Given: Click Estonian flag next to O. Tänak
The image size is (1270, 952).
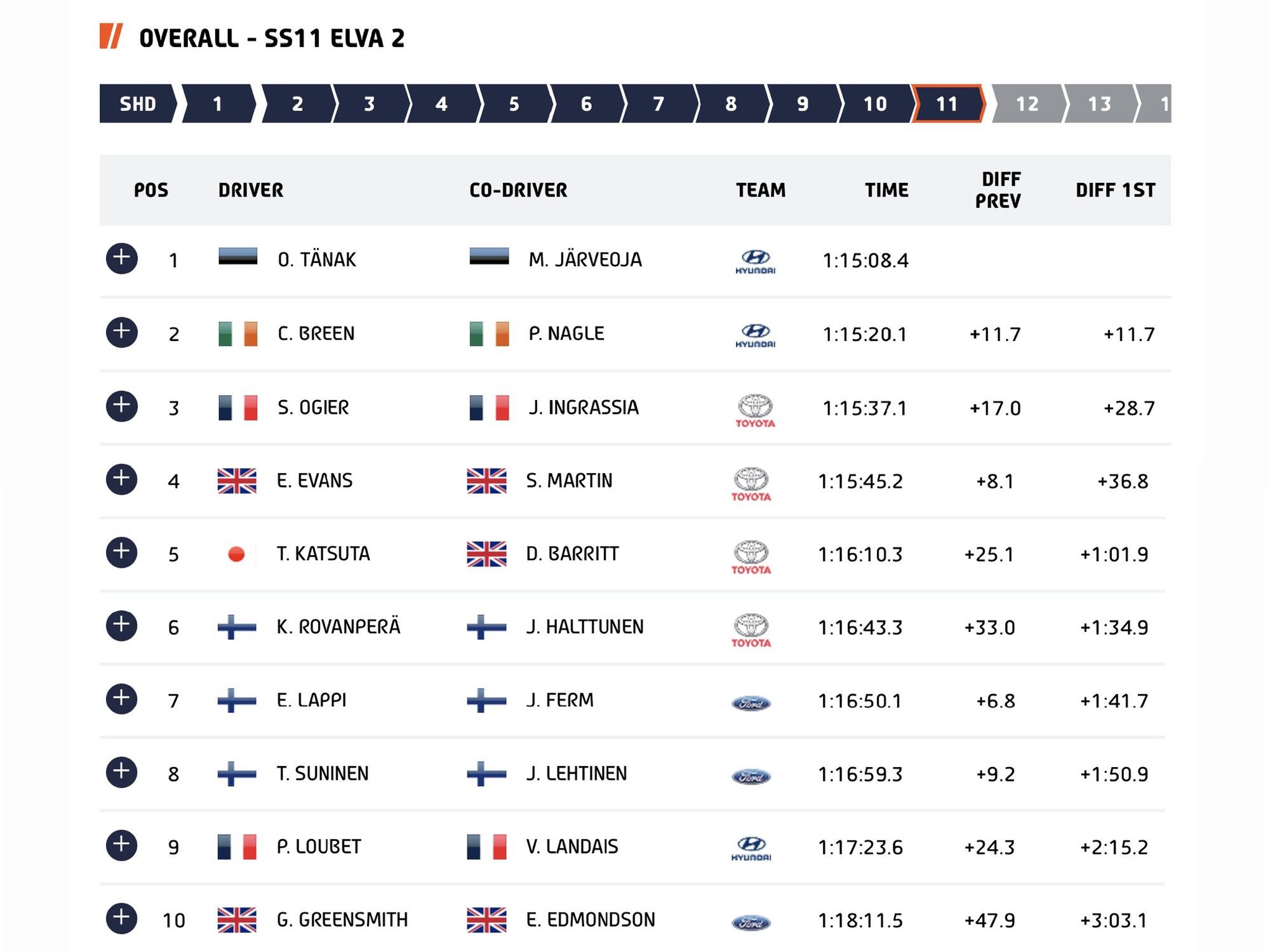Looking at the screenshot, I should tap(237, 257).
